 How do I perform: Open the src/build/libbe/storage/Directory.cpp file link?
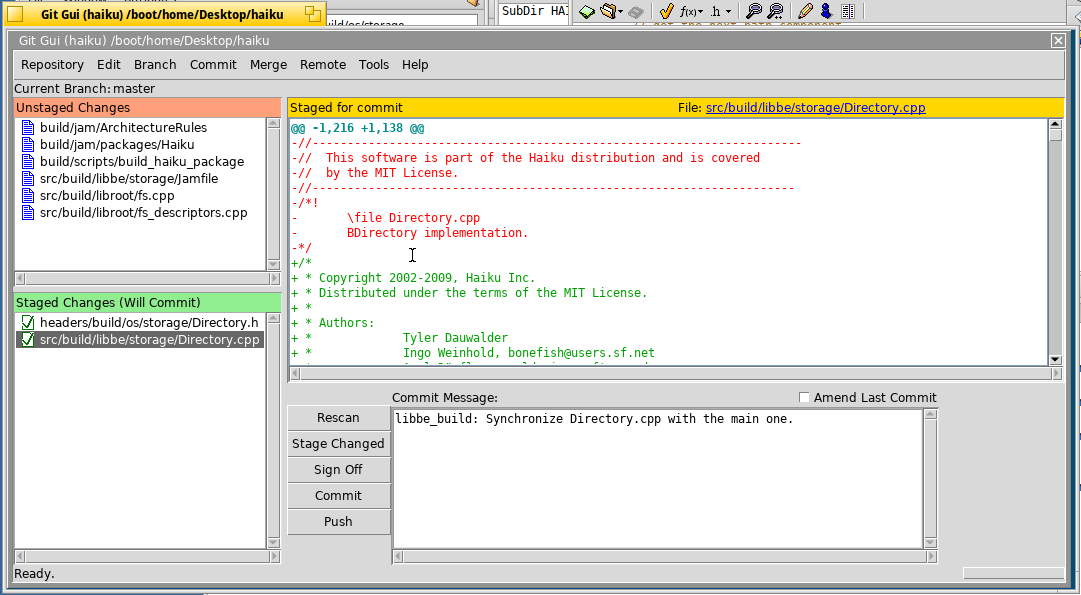816,108
